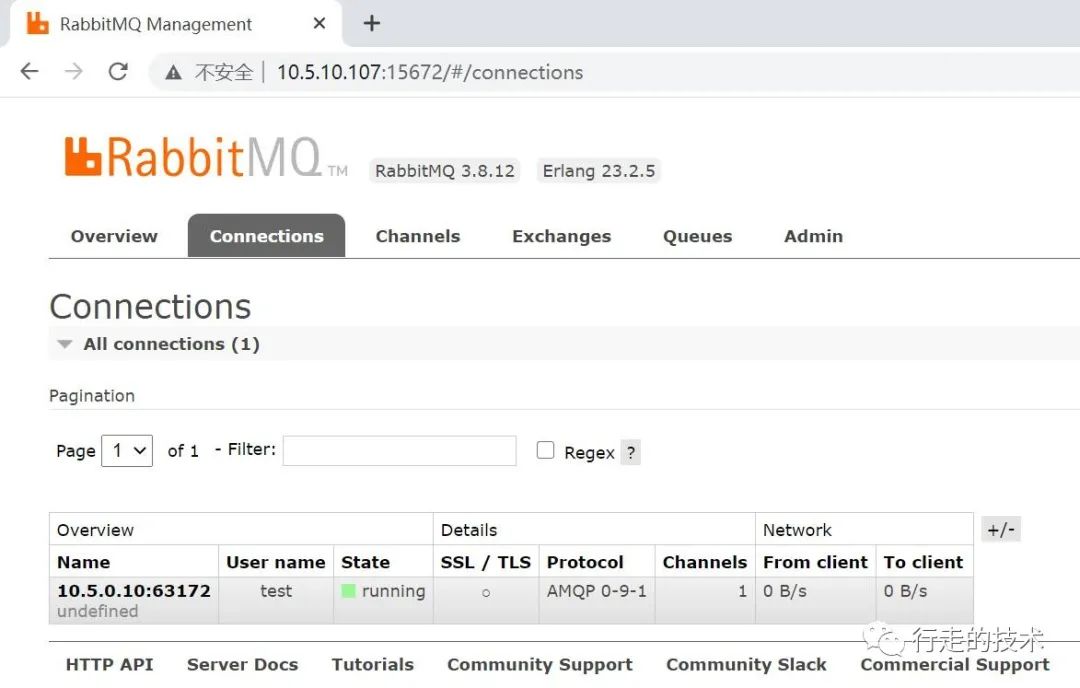Select the Connections tab
This screenshot has height=688, width=1080.
point(267,236)
